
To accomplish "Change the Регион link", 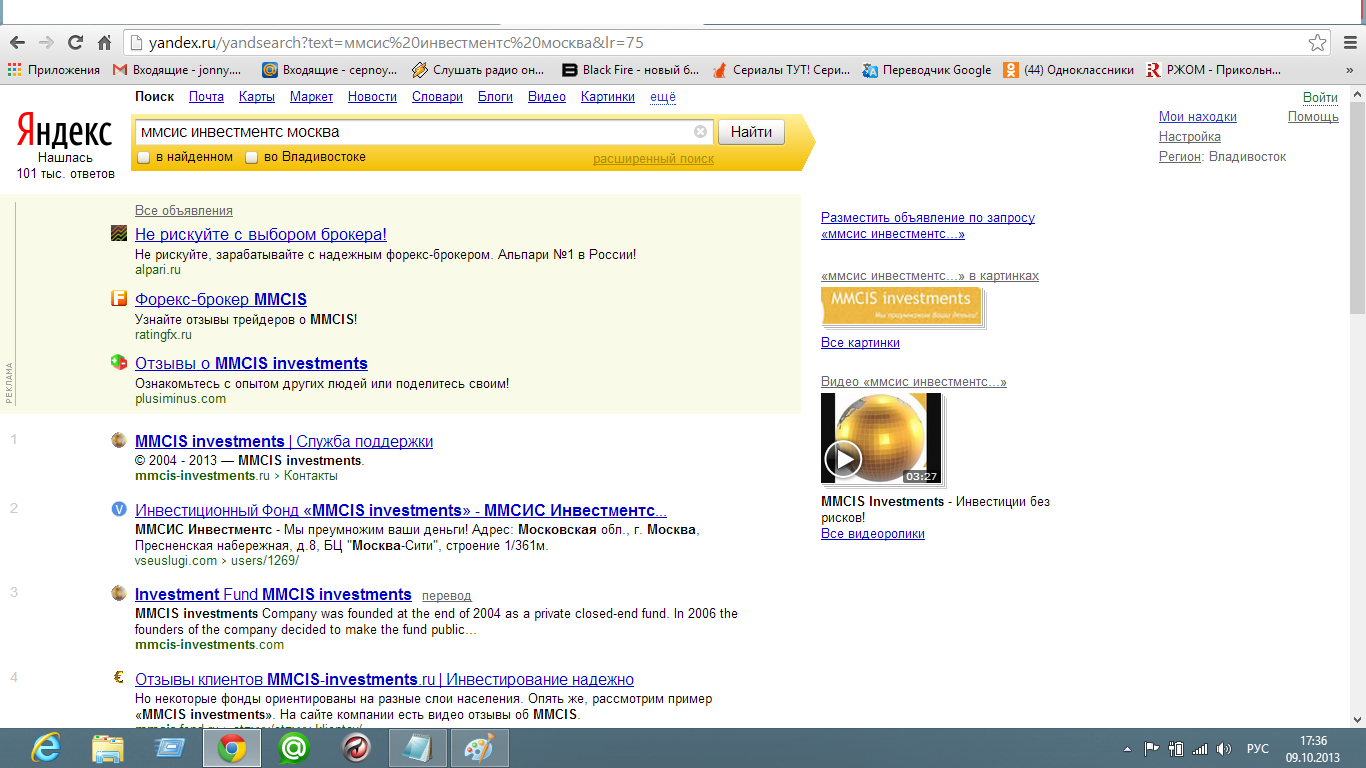I will [x=1180, y=157].
